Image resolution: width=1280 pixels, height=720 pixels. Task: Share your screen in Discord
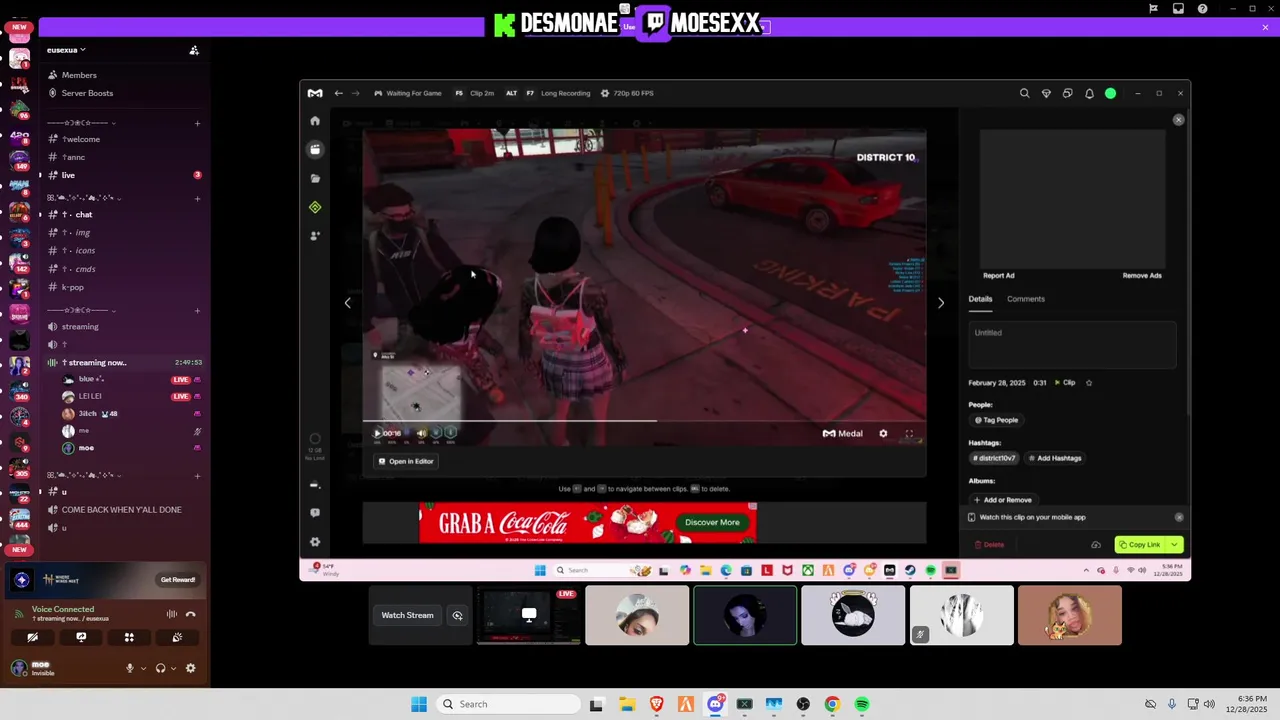81,637
